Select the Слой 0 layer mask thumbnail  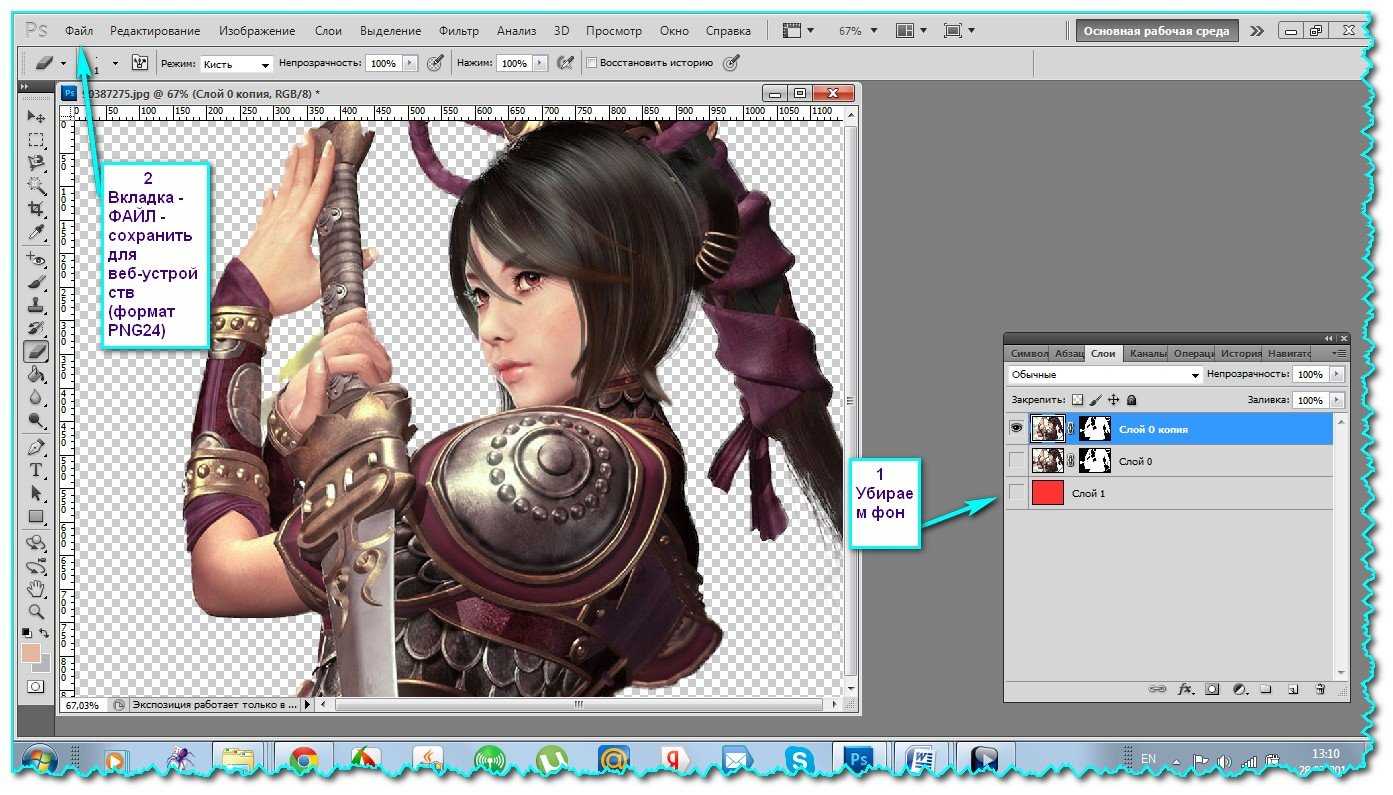pos(1095,461)
